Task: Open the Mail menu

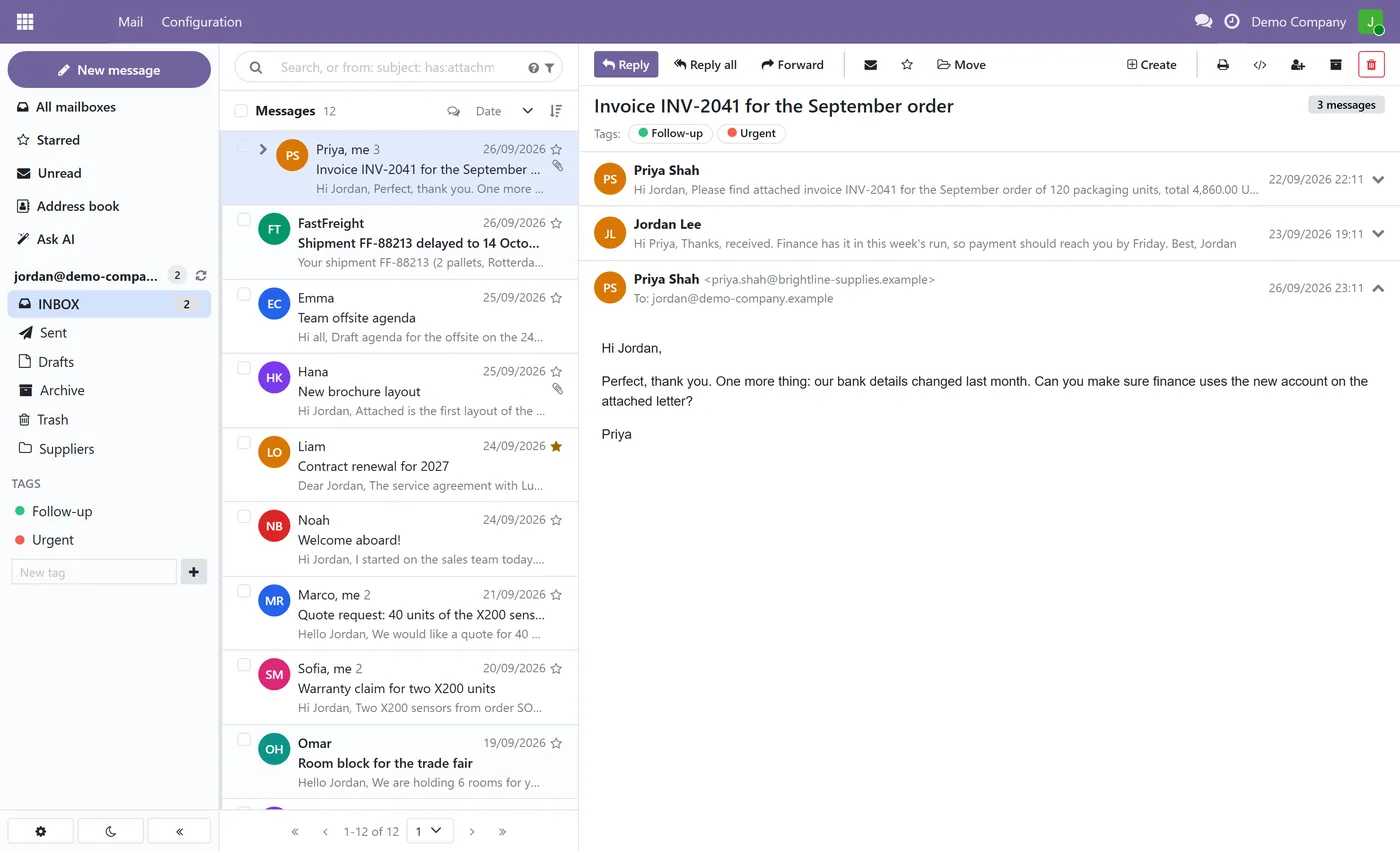Action: coord(130,21)
